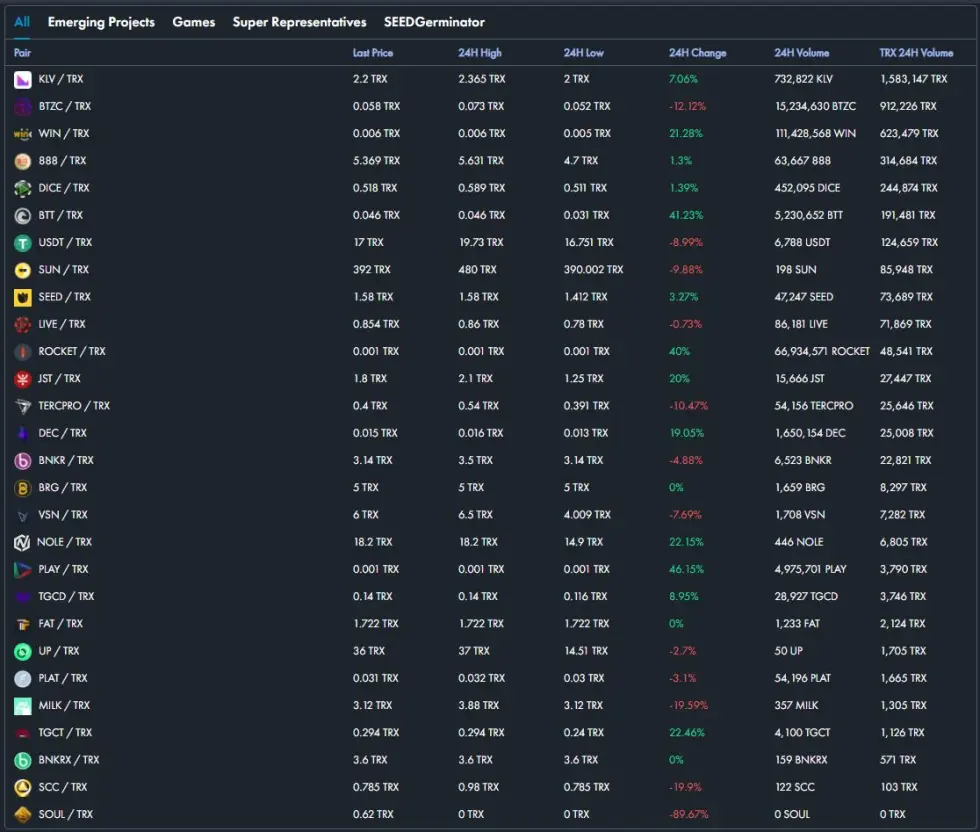980x832 pixels.
Task: Click the BTZC token icon
Action: 22,107
